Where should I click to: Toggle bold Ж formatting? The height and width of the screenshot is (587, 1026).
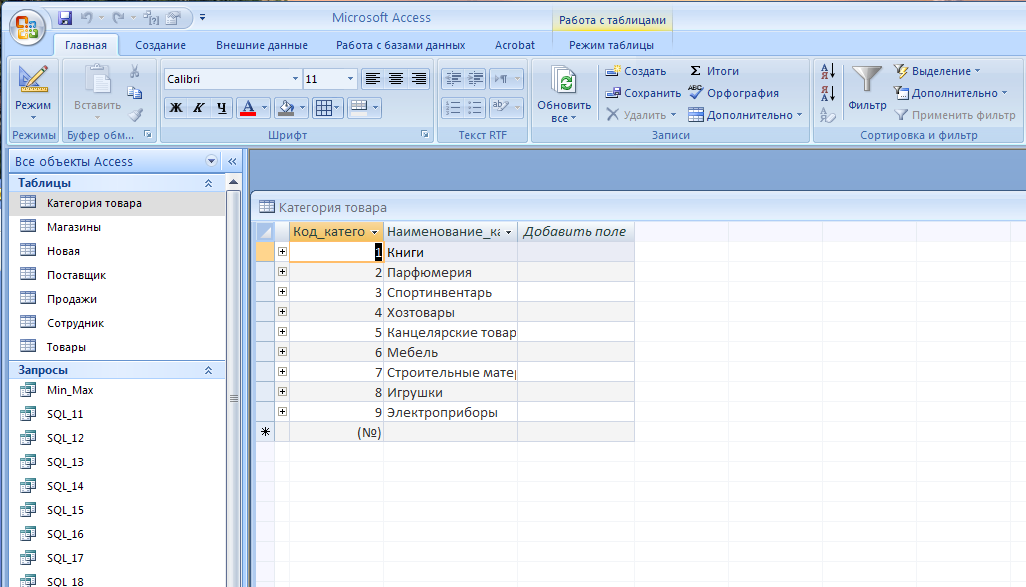(x=176, y=108)
